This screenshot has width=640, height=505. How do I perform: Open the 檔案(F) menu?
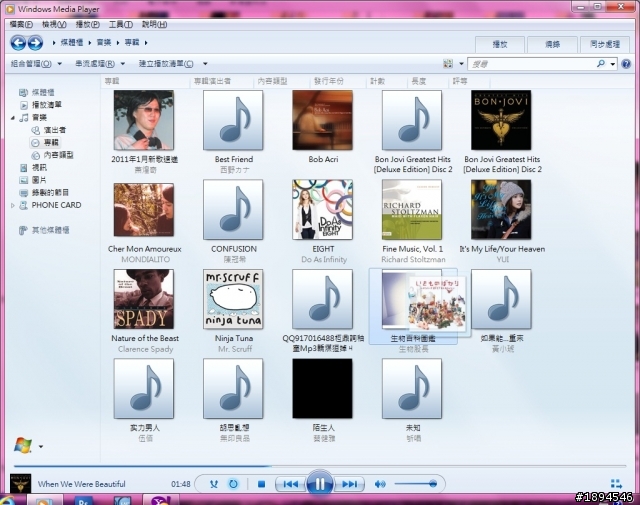[21, 24]
